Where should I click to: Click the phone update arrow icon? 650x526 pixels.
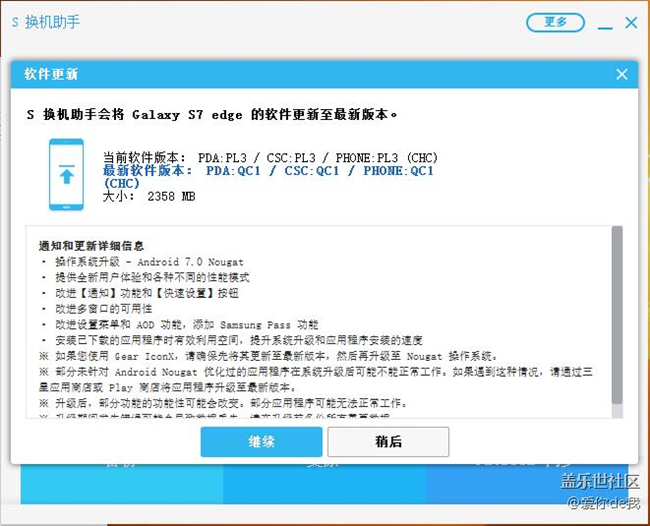click(x=66, y=175)
